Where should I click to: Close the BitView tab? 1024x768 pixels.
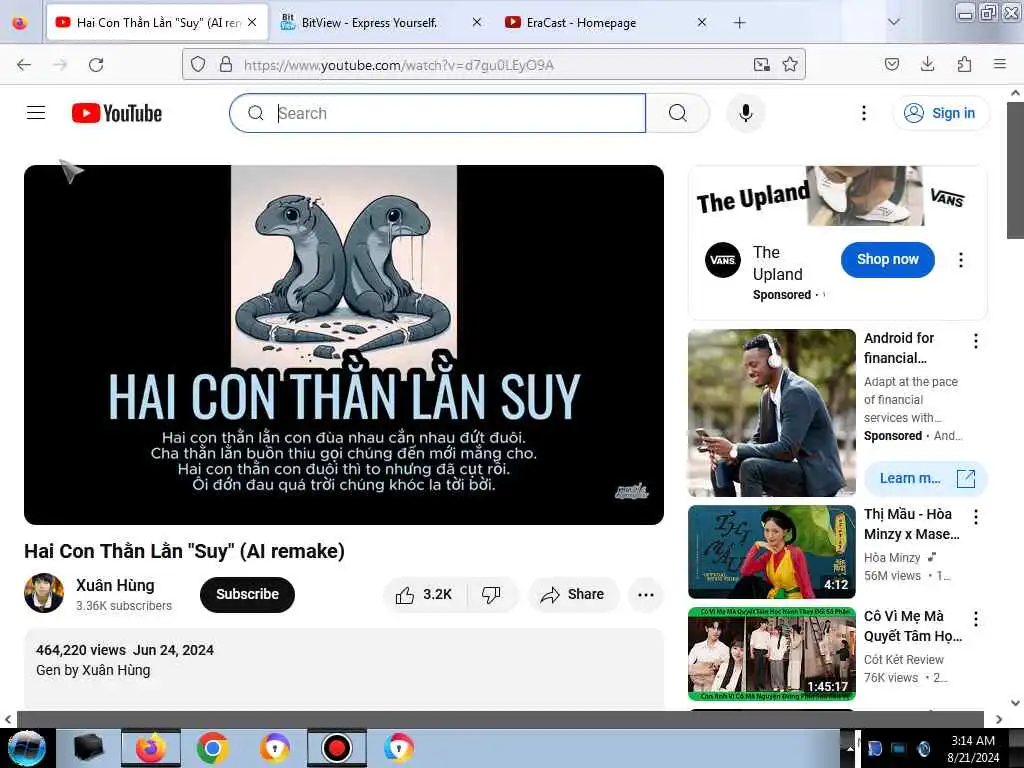click(x=477, y=22)
